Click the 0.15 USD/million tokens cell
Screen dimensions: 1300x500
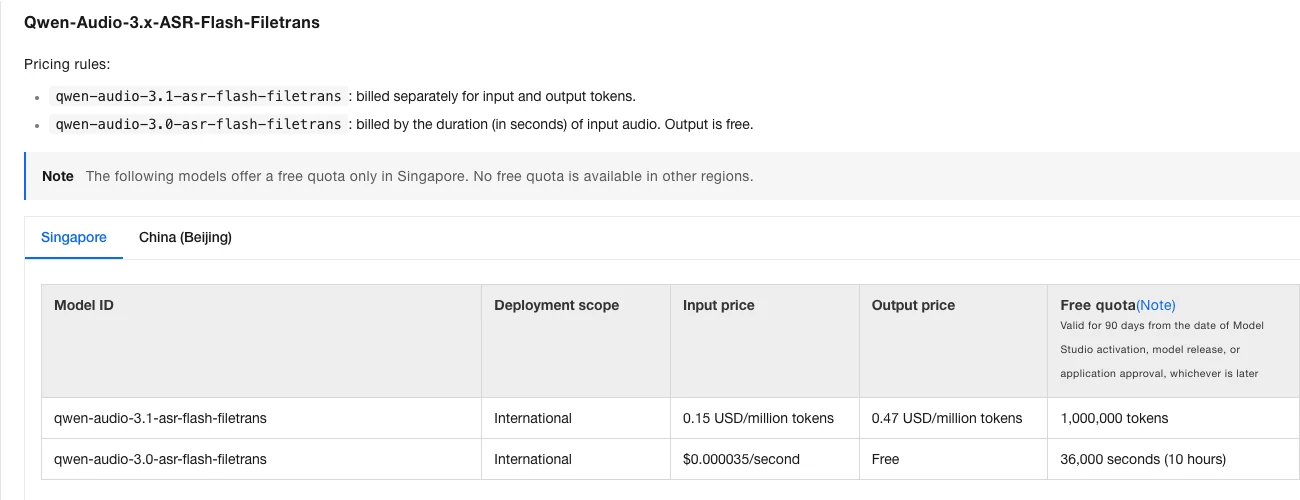coord(765,418)
